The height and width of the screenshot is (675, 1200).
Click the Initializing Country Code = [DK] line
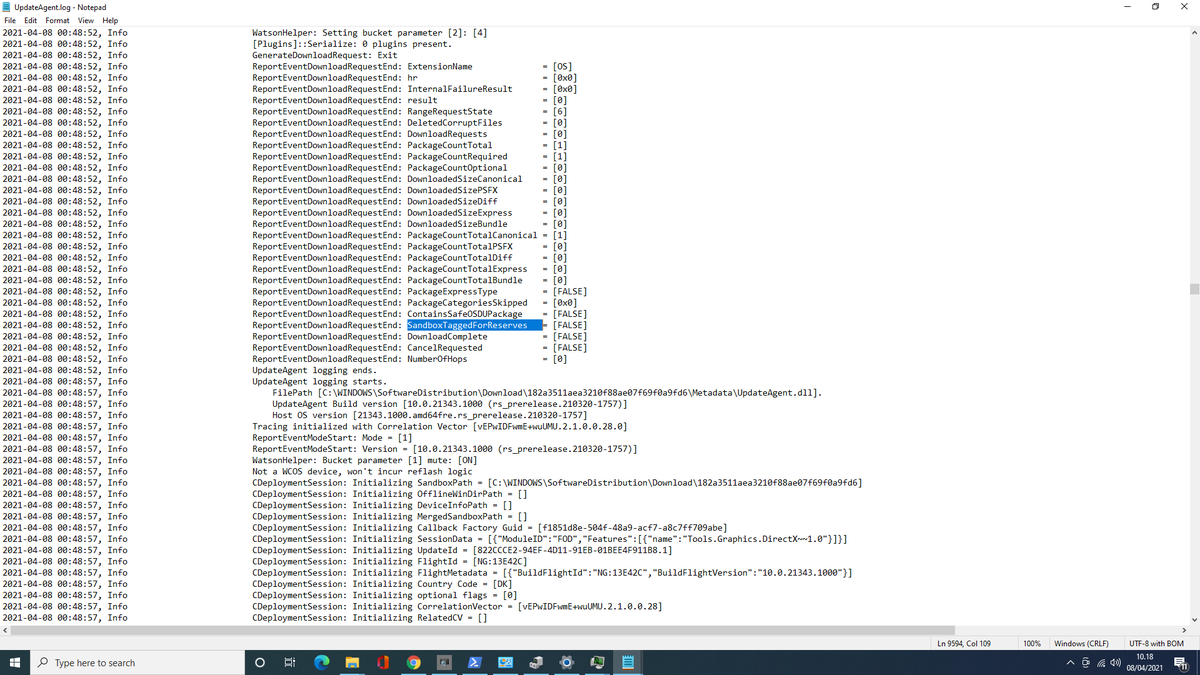(382, 583)
